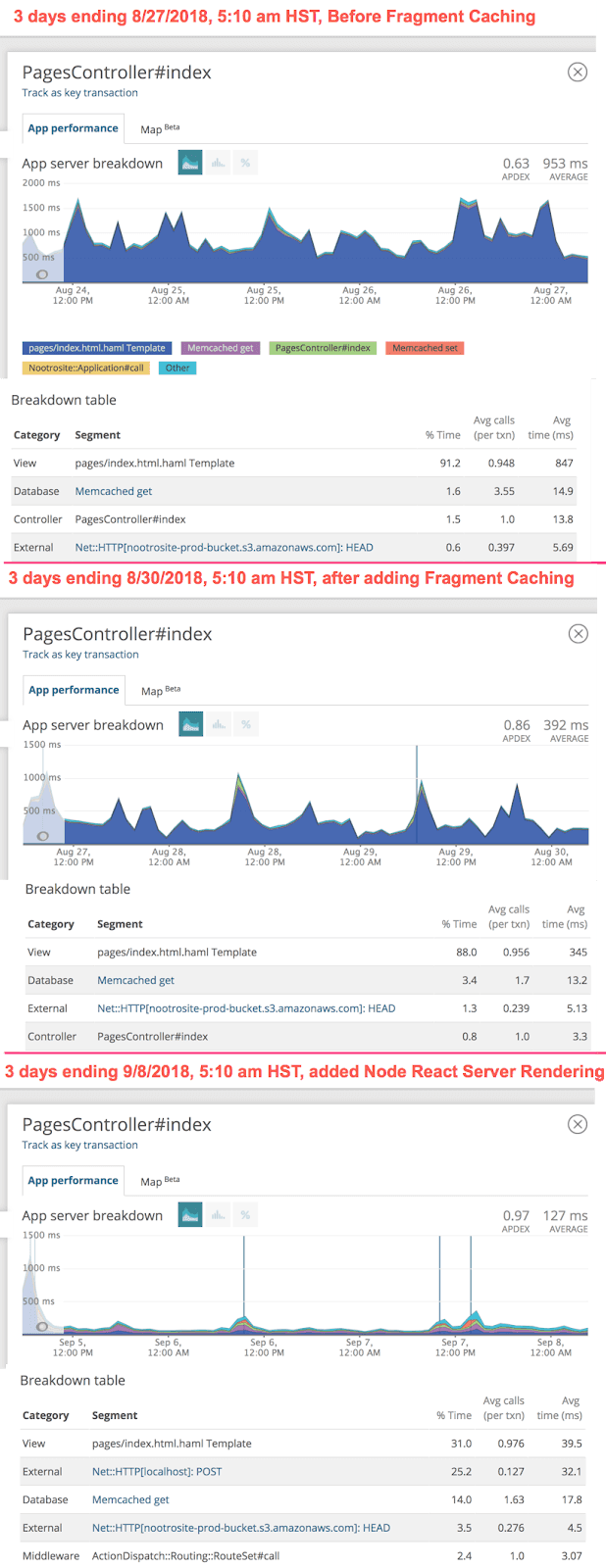Open the App performance tab in the 9/8 panel

(73, 1181)
